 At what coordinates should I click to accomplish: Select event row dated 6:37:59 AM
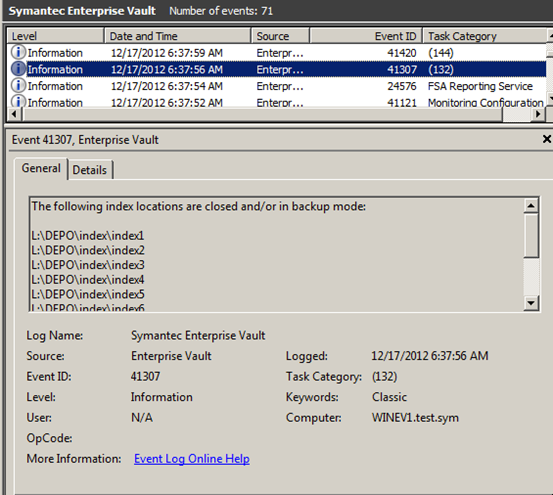coord(277,53)
